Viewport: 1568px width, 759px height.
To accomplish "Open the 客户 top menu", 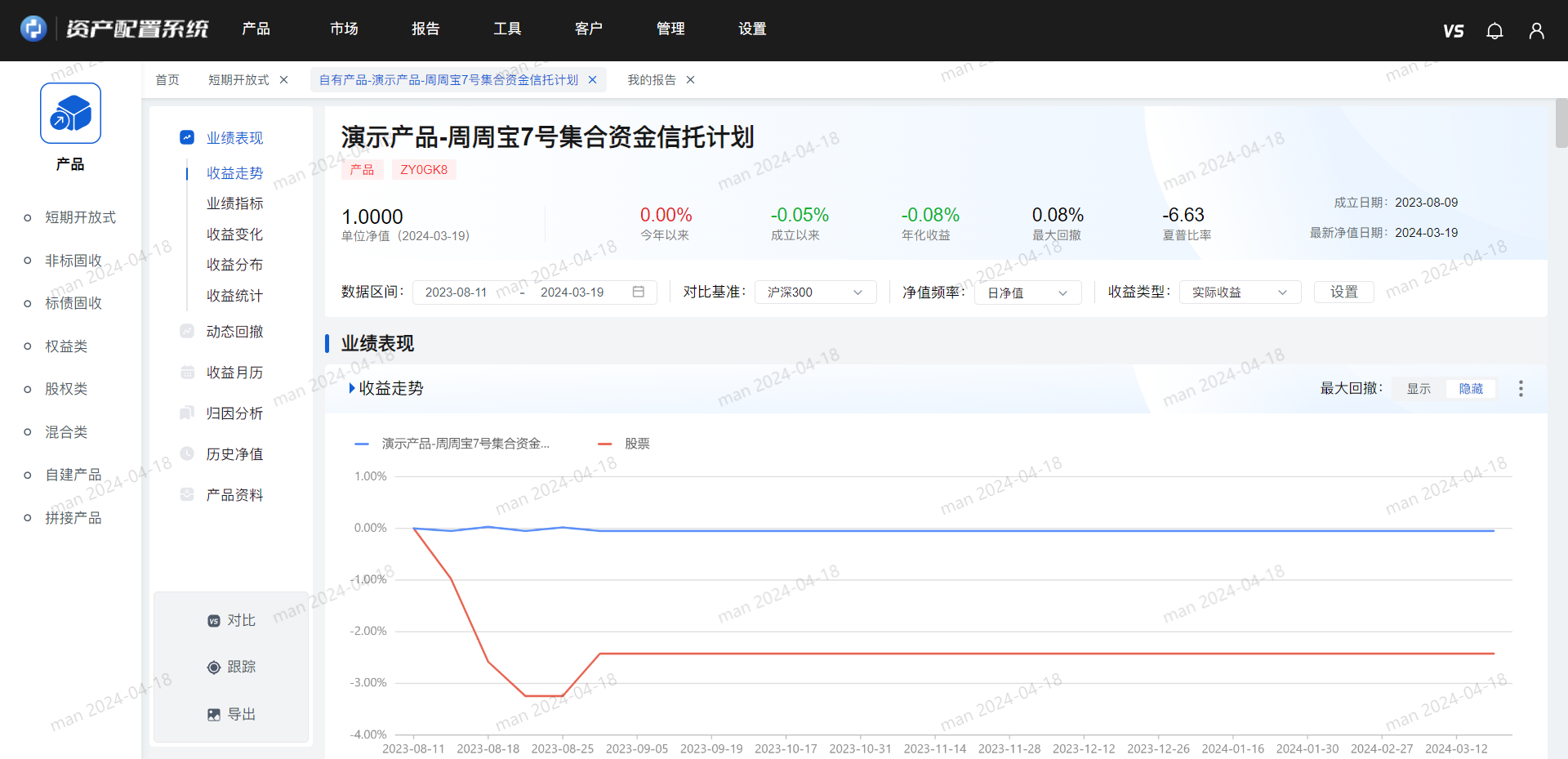I will (x=589, y=29).
